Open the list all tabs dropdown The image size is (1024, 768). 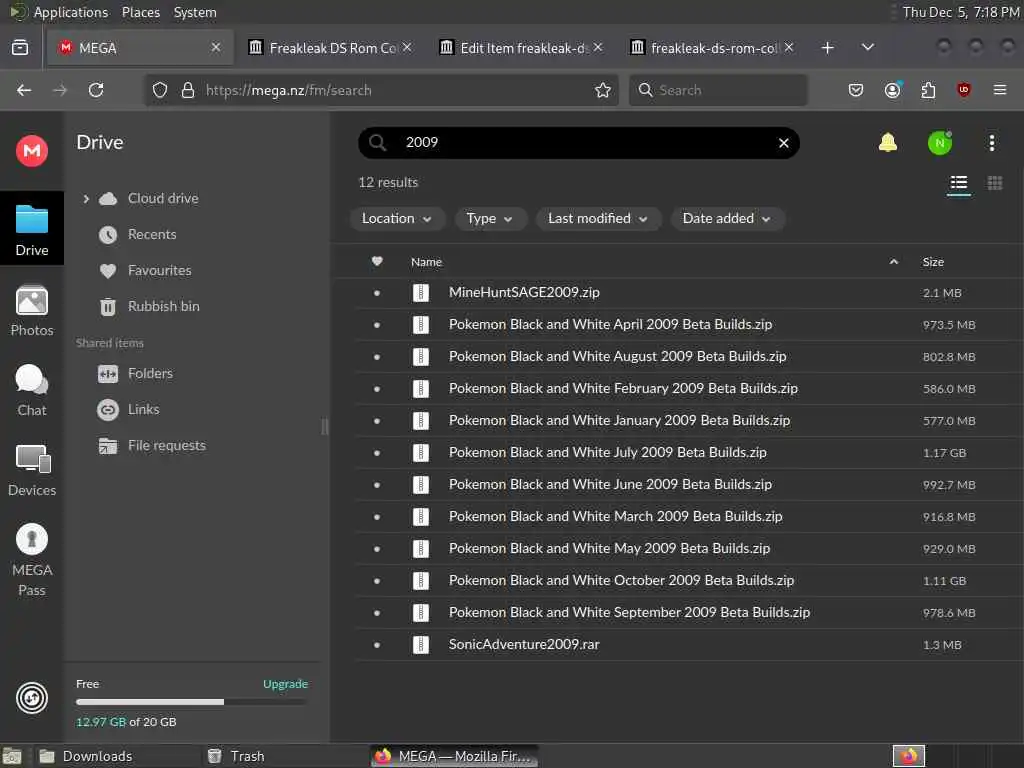click(x=868, y=48)
